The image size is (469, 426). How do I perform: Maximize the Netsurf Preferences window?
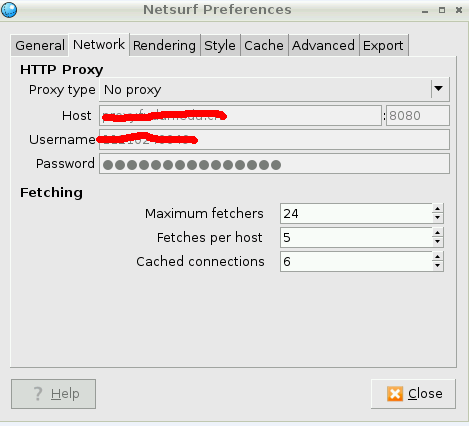pos(442,10)
